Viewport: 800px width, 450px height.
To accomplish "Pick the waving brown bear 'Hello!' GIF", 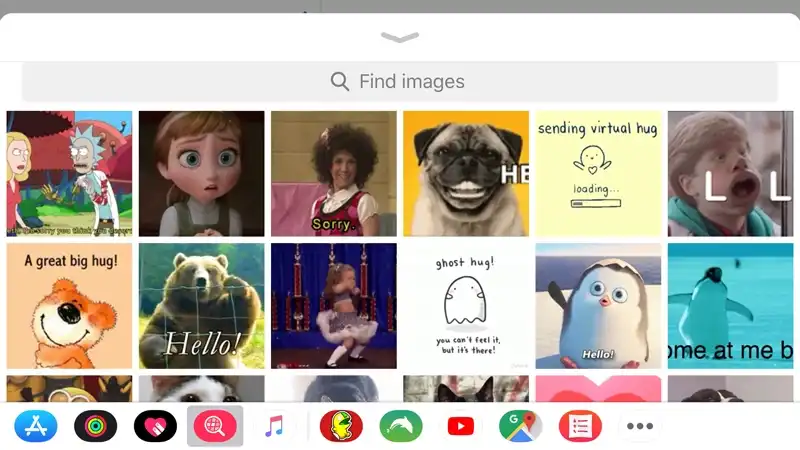I will pyautogui.click(x=202, y=306).
